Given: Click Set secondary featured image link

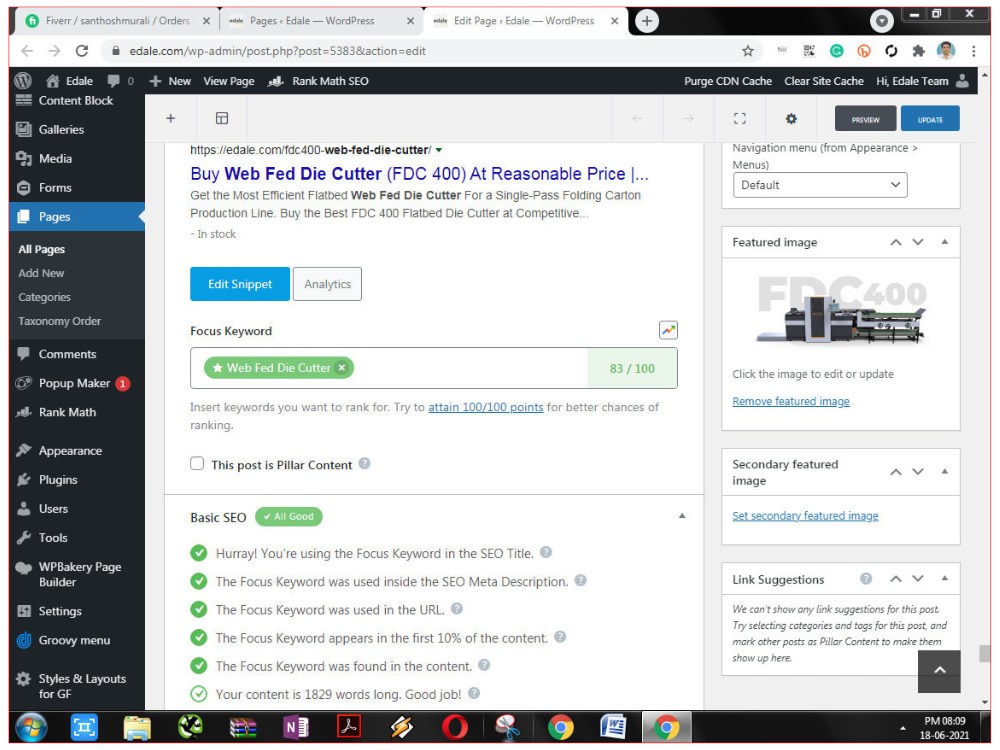Looking at the screenshot, I should 805,515.
